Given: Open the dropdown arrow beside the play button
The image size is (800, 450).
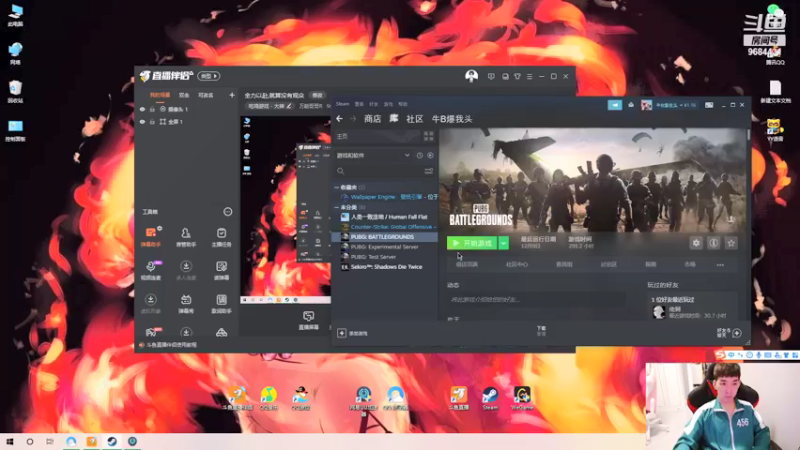Looking at the screenshot, I should (504, 243).
